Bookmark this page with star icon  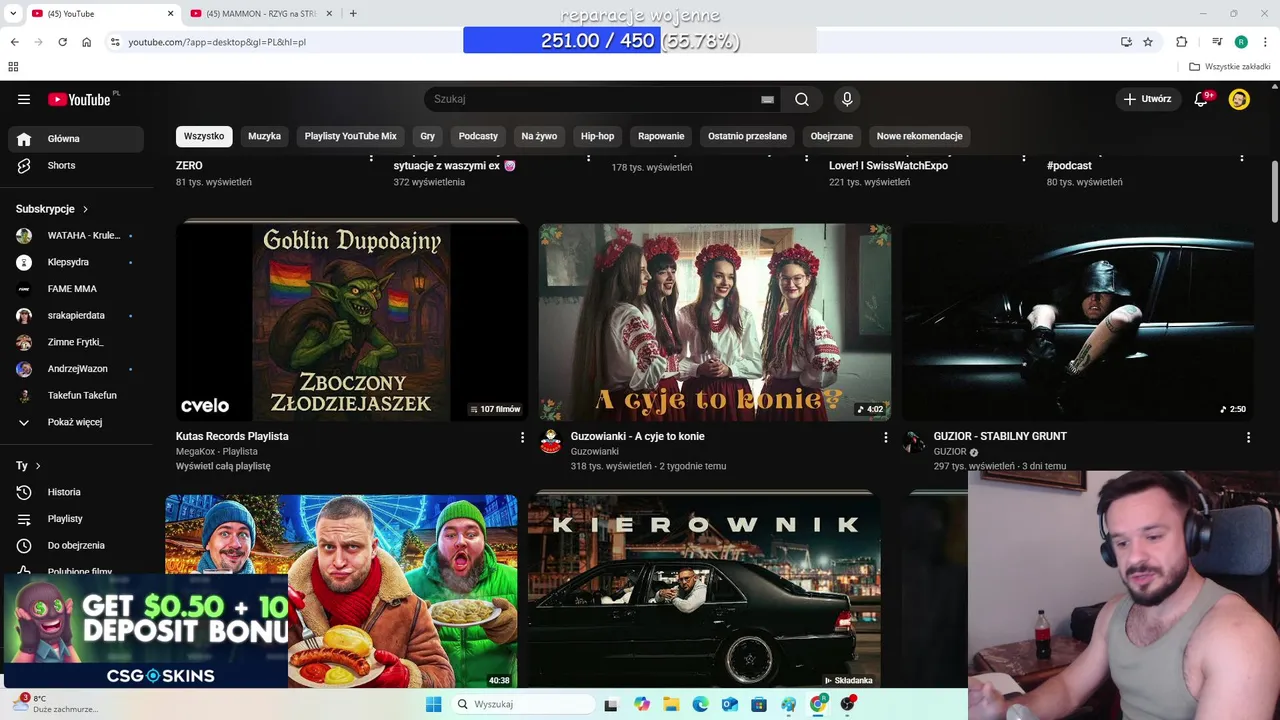pyautogui.click(x=1148, y=42)
